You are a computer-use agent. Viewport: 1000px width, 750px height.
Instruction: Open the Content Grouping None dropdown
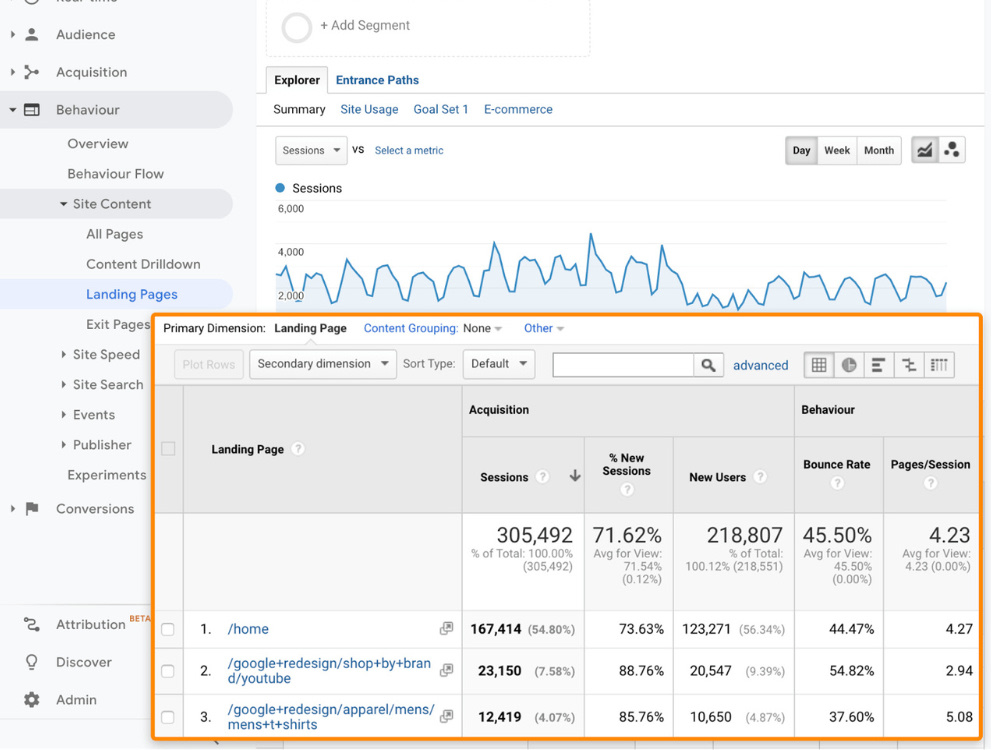483,328
